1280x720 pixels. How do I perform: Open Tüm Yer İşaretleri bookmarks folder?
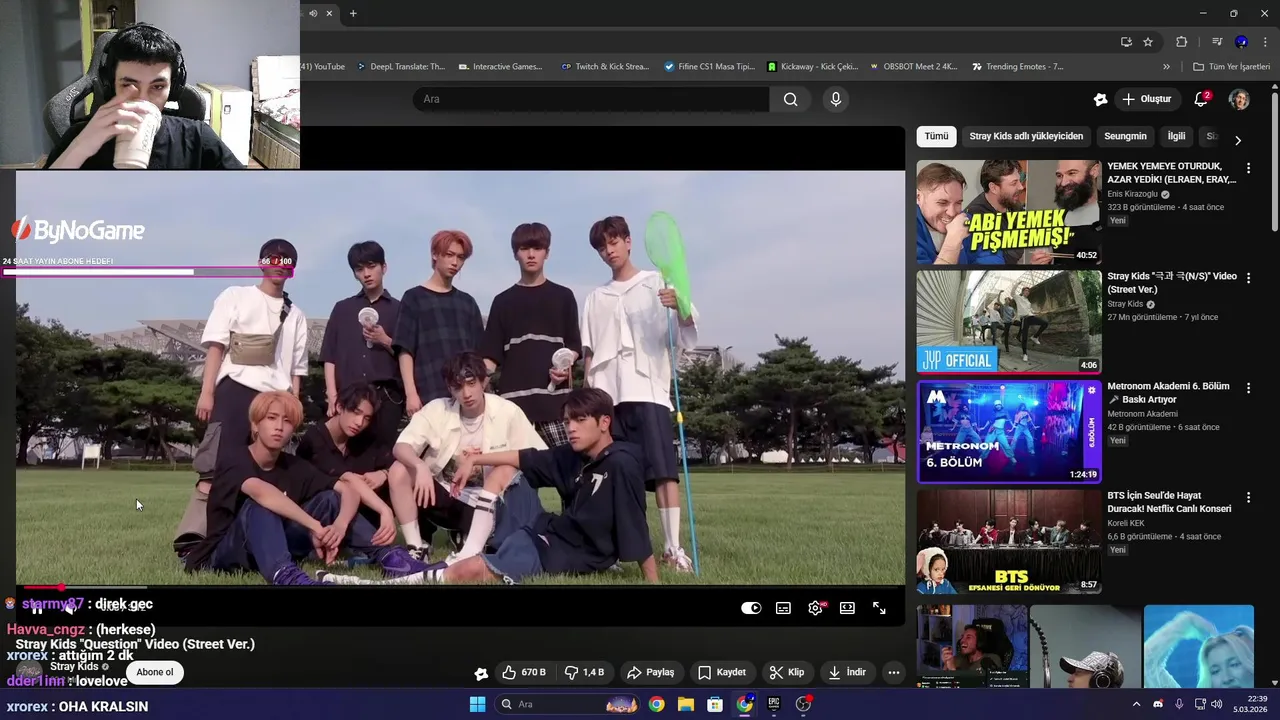coord(1231,67)
